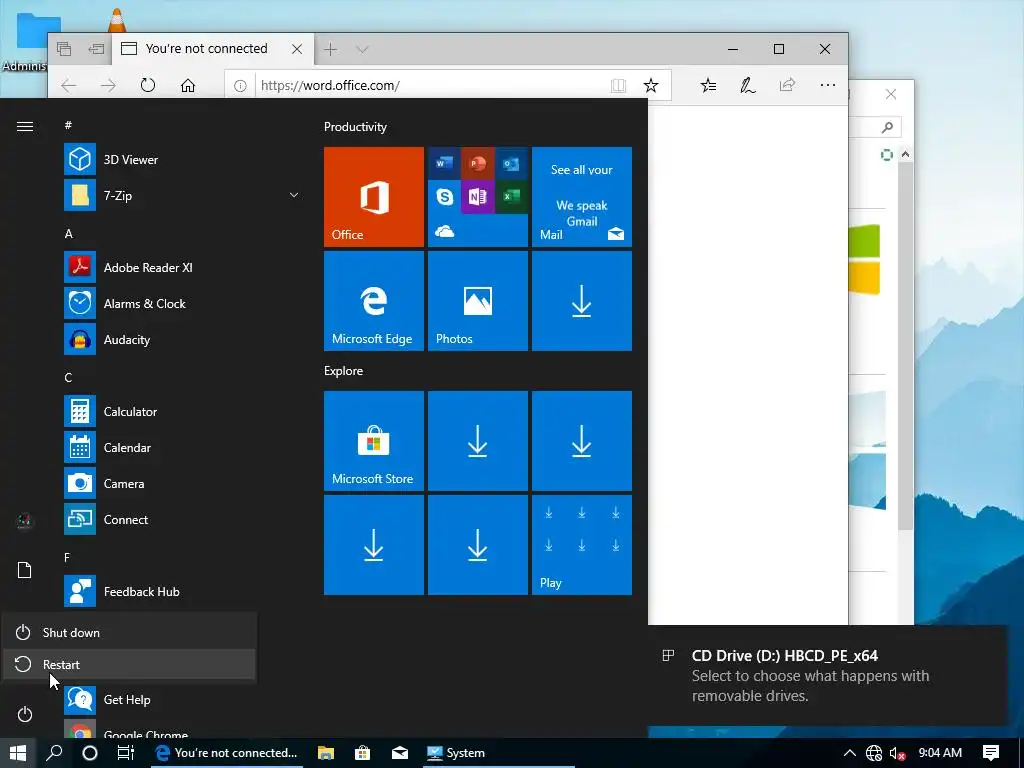The height and width of the screenshot is (768, 1024).
Task: Open taskbar Search
Action: [x=54, y=753]
